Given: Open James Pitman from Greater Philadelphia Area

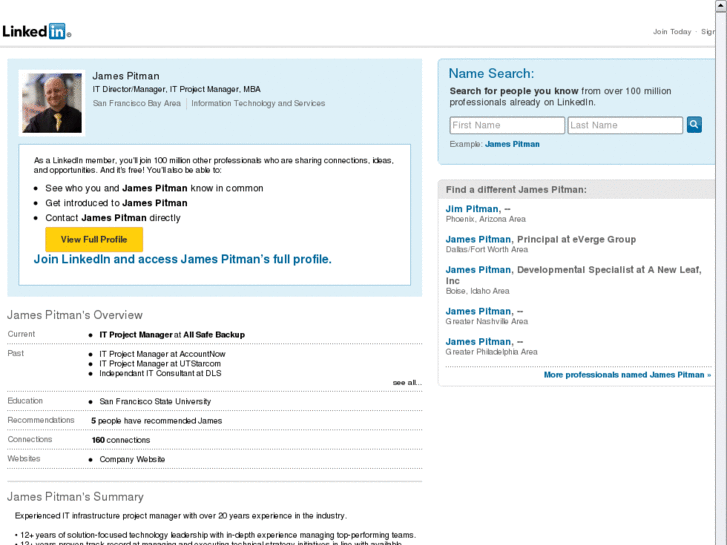Looking at the screenshot, I should [478, 342].
